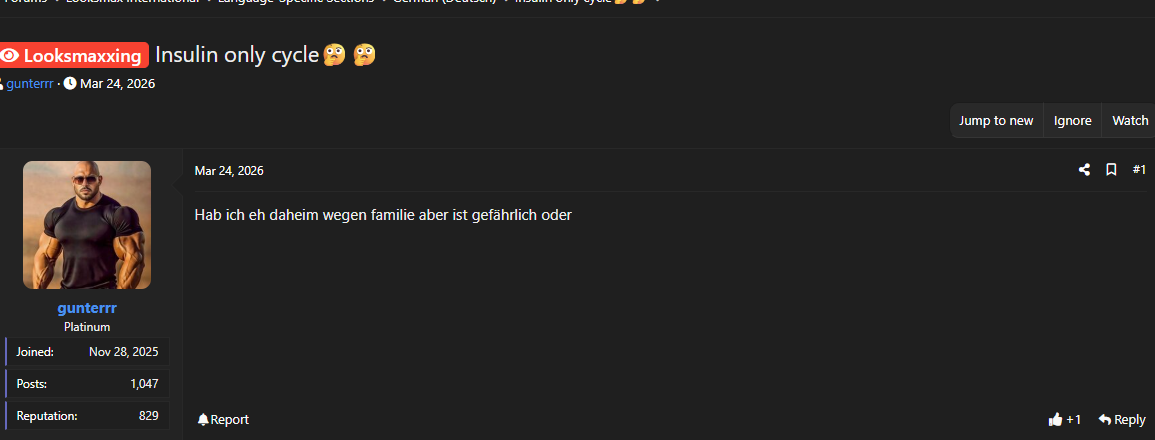Like the post using the thumbs-up icon
1155x440 pixels.
pyautogui.click(x=1056, y=419)
